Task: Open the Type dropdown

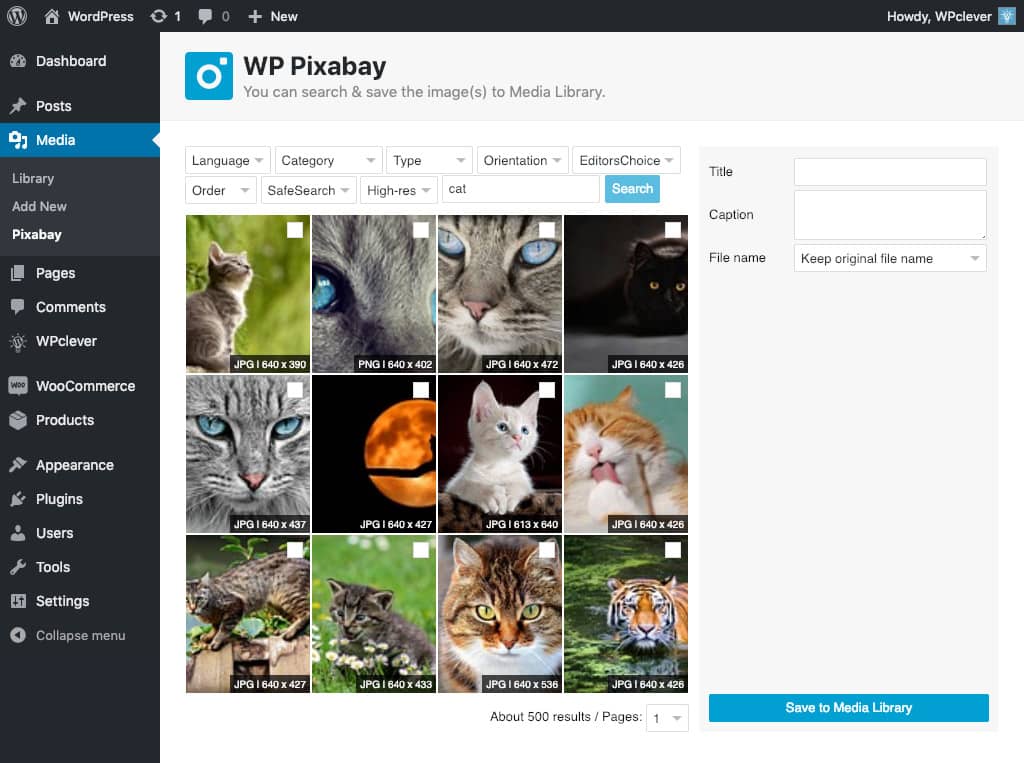Action: (x=429, y=160)
